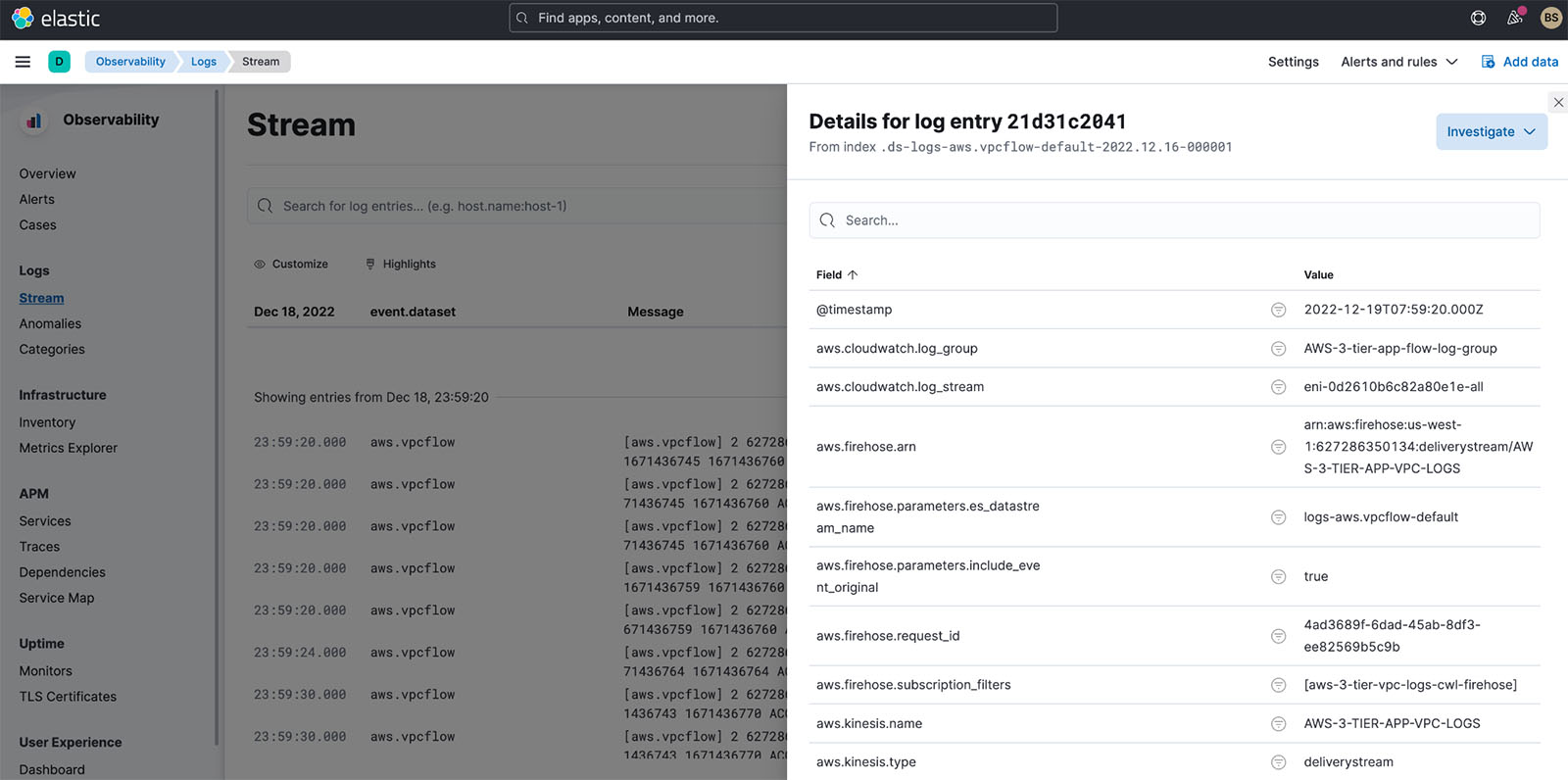Click the Add data button
Screen dimensions: 1568x780
[1519, 62]
